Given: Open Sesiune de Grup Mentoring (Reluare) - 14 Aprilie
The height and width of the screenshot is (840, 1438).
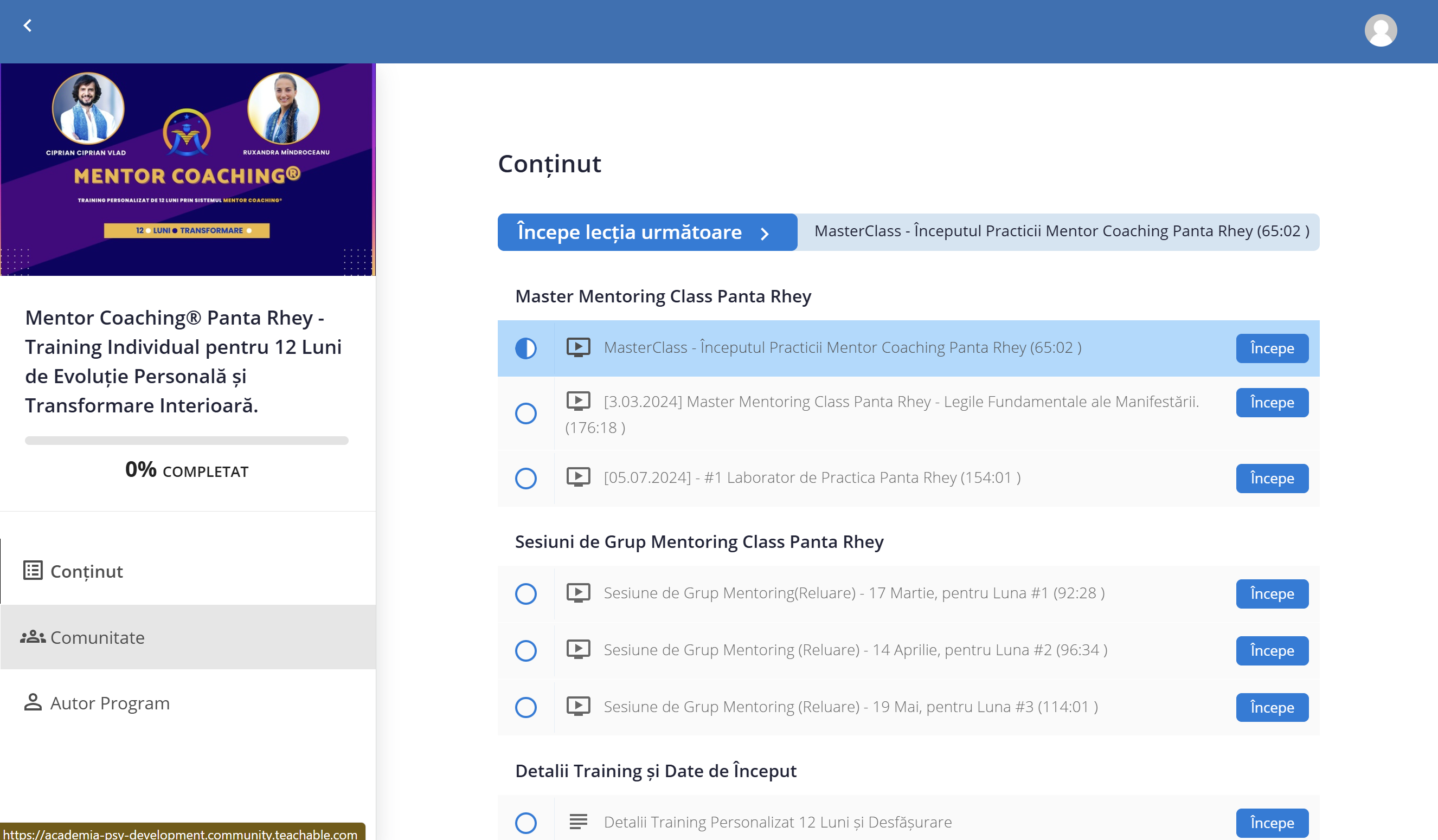Looking at the screenshot, I should point(856,650).
